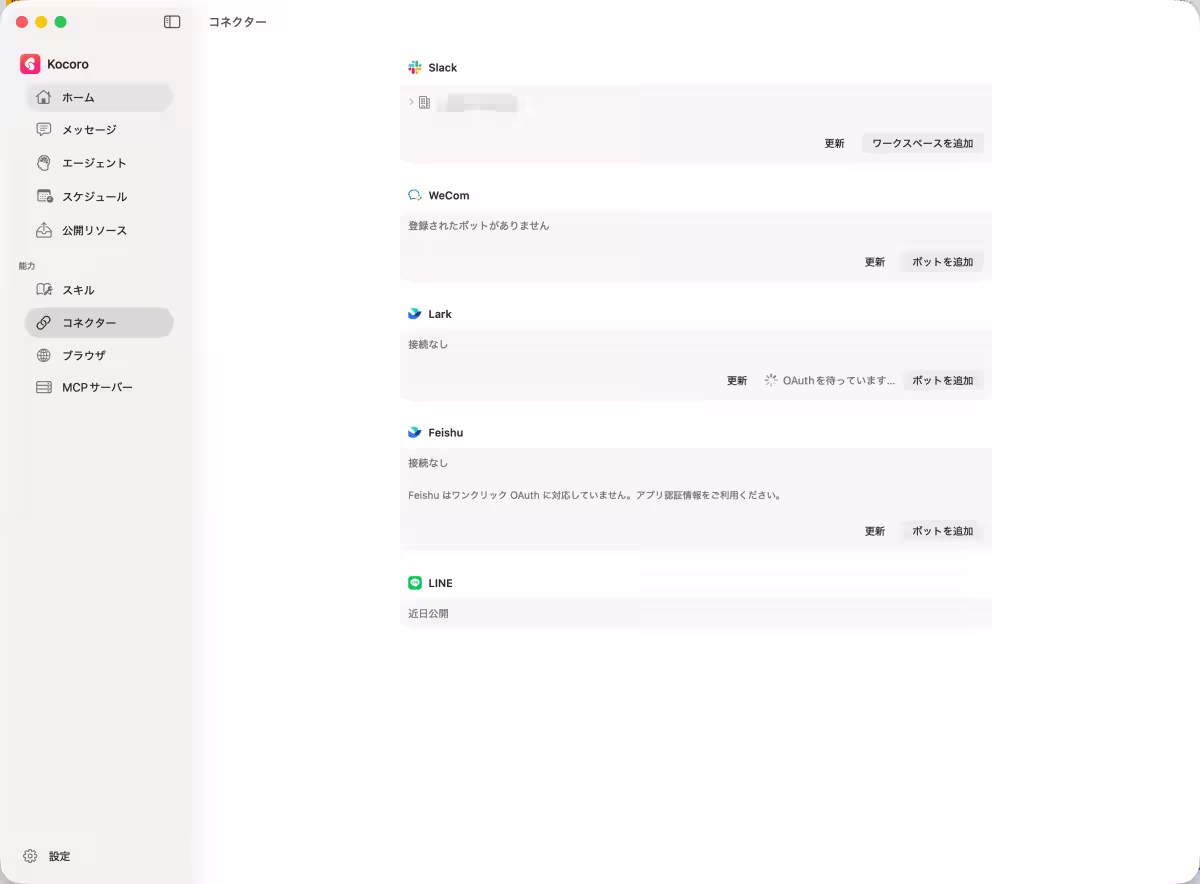Click the コネクター page title
Viewport: 1200px width, 884px height.
238,21
